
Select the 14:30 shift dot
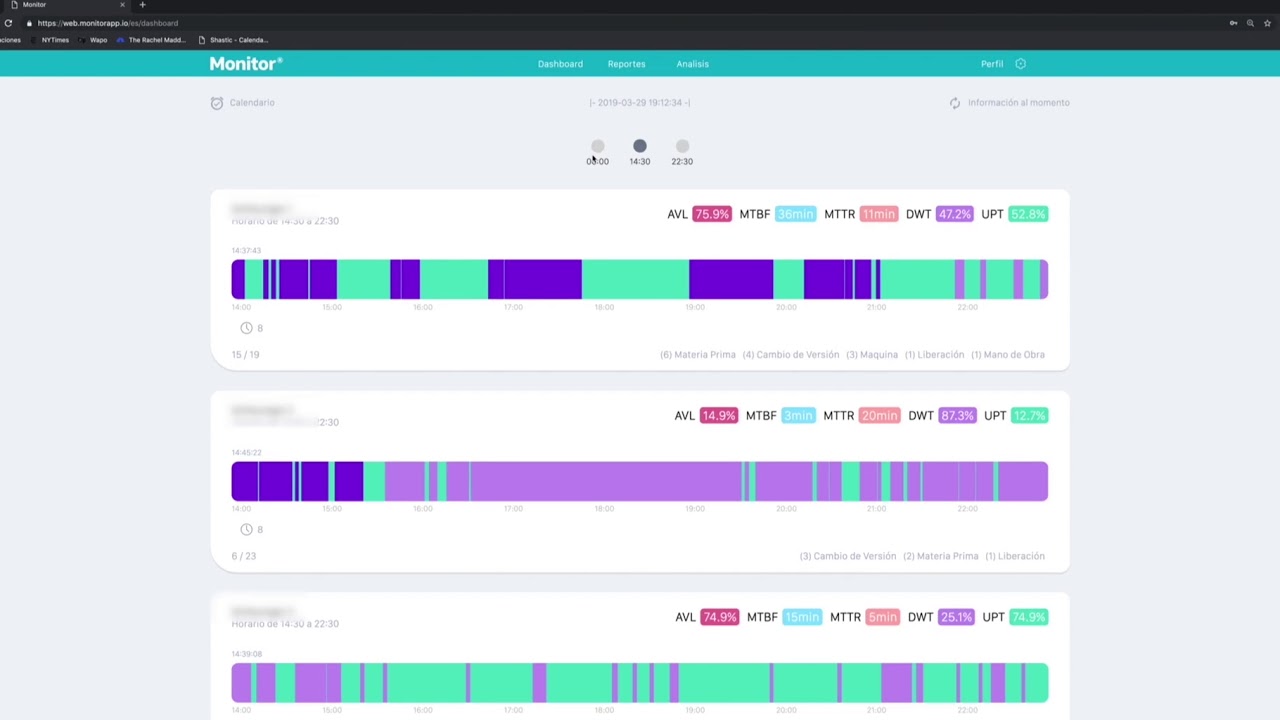tap(640, 146)
